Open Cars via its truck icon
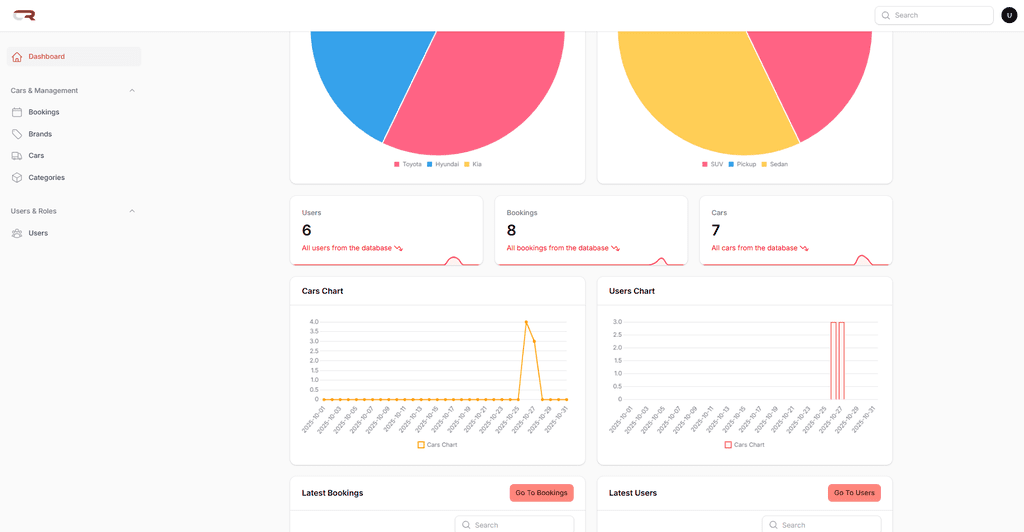The image size is (1024, 532). coord(17,155)
